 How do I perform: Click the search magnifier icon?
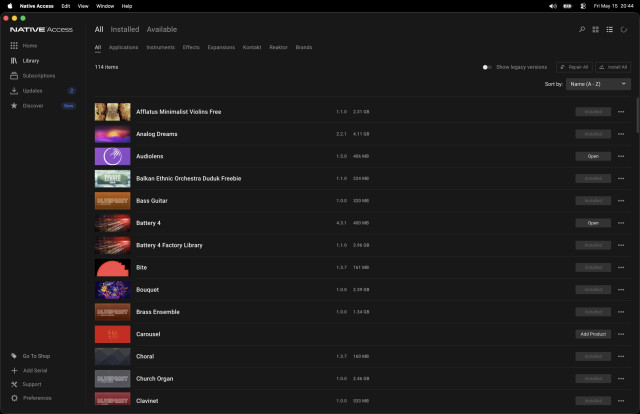(x=582, y=29)
